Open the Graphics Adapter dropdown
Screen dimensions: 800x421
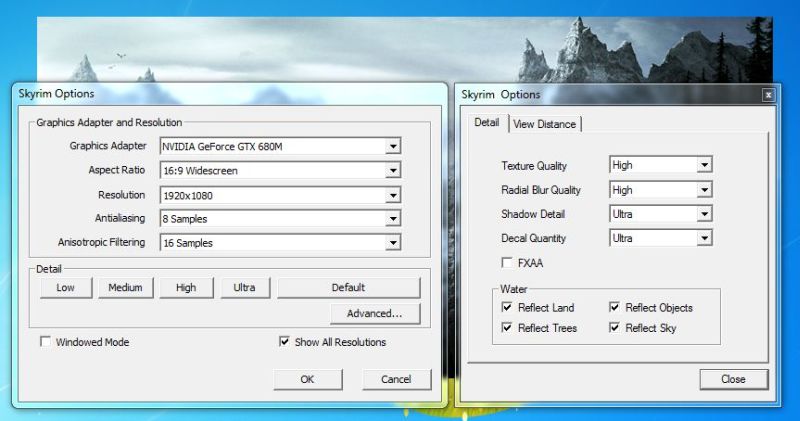pyautogui.click(x=394, y=147)
